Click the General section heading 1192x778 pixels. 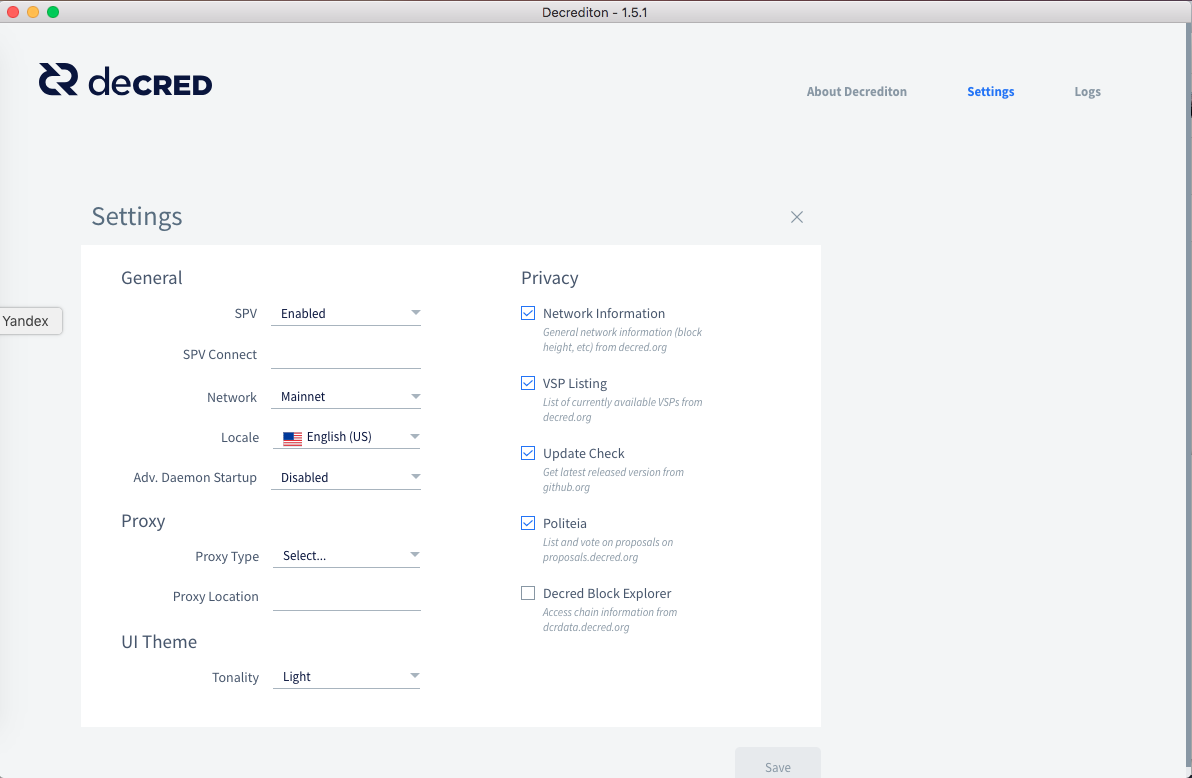tap(151, 278)
